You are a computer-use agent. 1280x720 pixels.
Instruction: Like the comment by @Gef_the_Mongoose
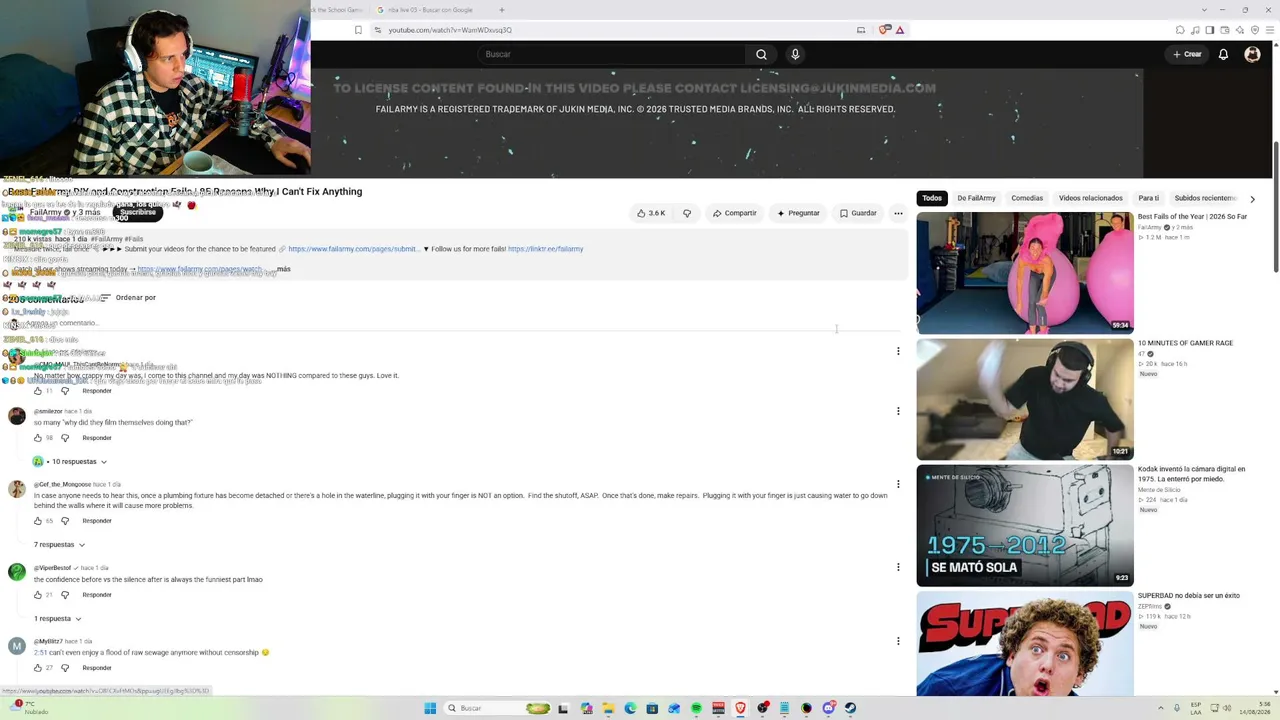(38, 521)
